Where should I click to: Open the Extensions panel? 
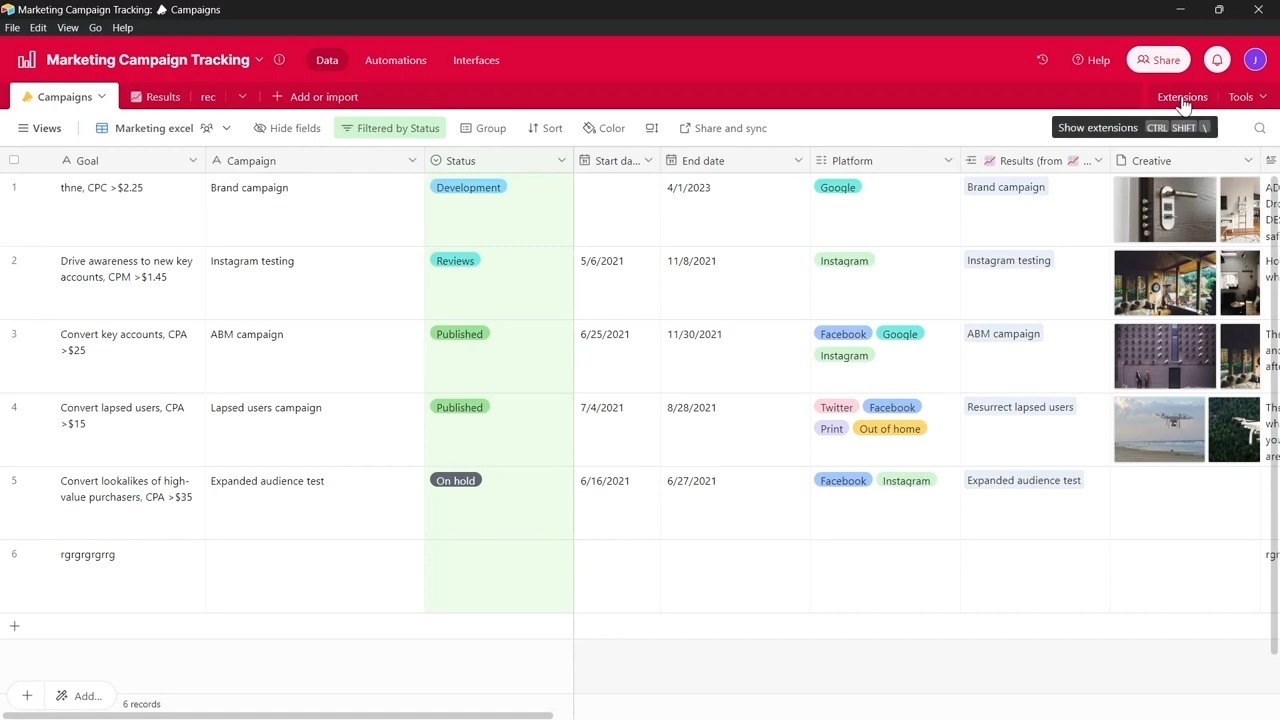tap(1182, 97)
